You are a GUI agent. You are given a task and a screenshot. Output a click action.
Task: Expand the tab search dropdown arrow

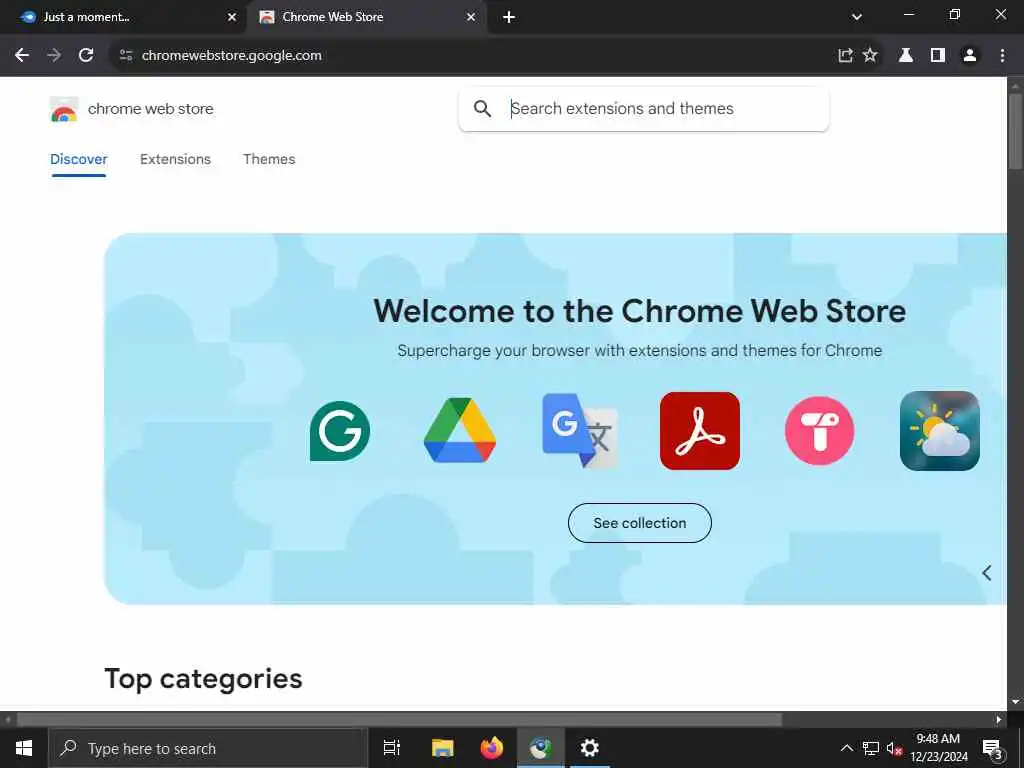[x=857, y=17]
